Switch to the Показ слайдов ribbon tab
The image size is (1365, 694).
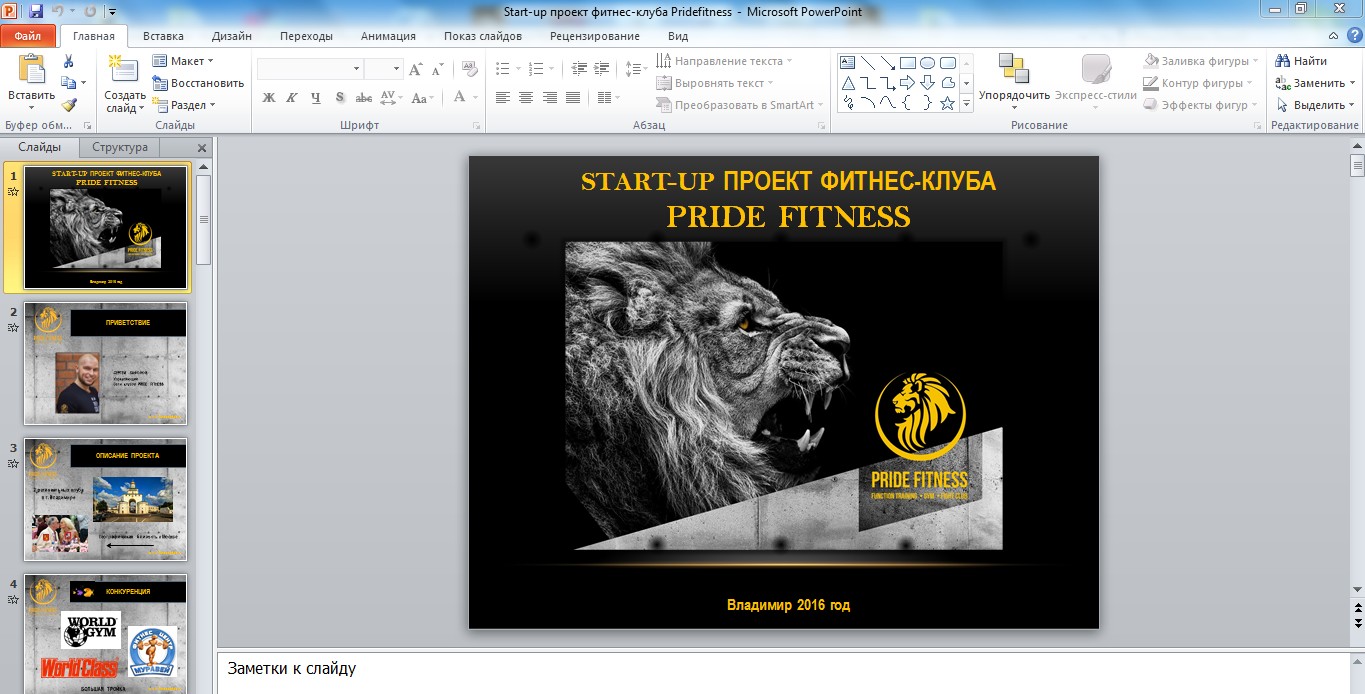(483, 36)
